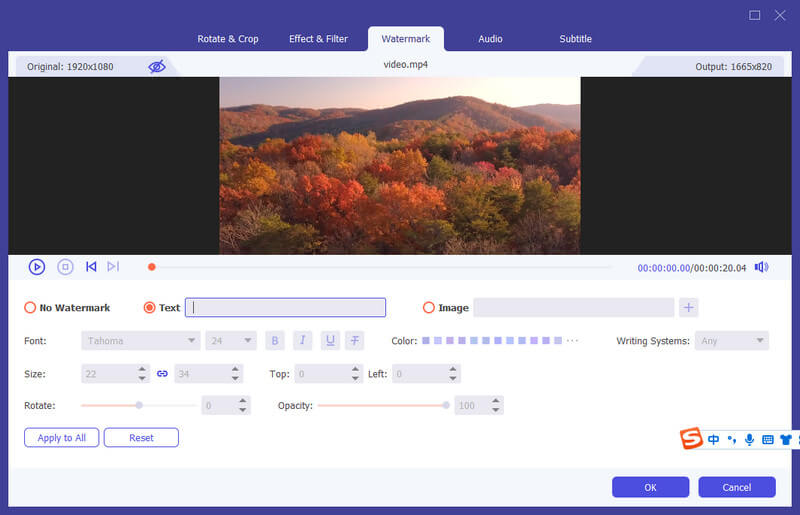Open Tahoma font dropdown
The width and height of the screenshot is (800, 515).
140,340
